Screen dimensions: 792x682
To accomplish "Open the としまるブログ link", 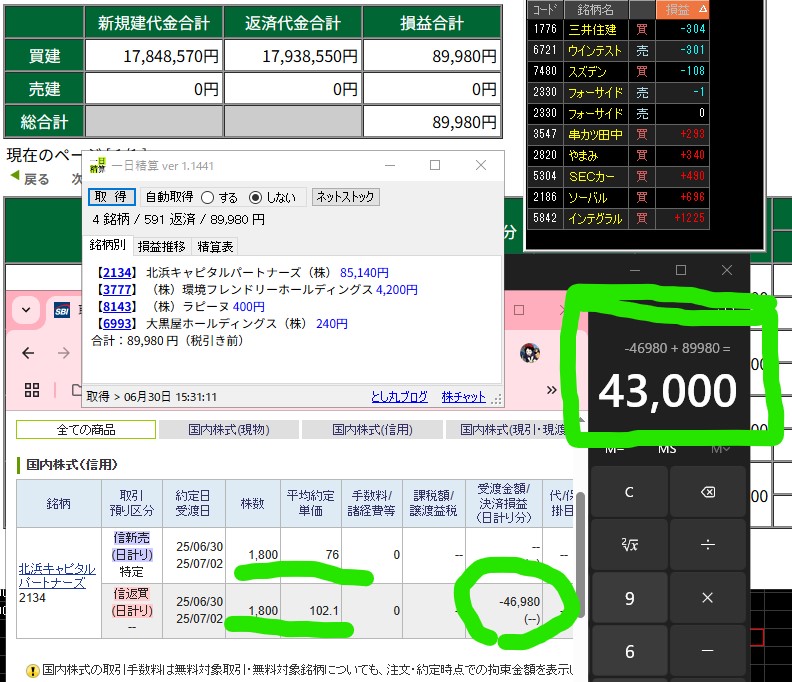I will 399,397.
